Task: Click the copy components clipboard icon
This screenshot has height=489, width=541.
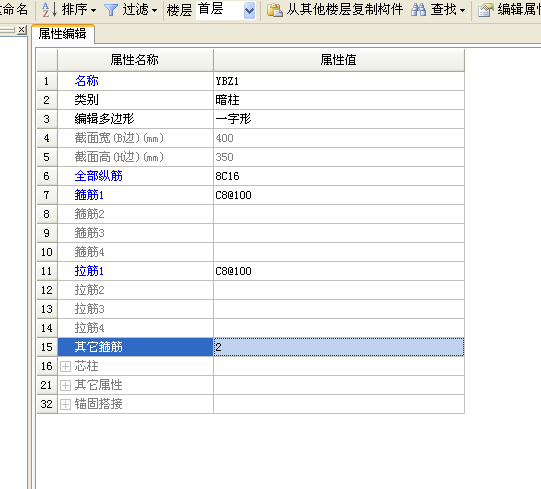Action: 275,10
